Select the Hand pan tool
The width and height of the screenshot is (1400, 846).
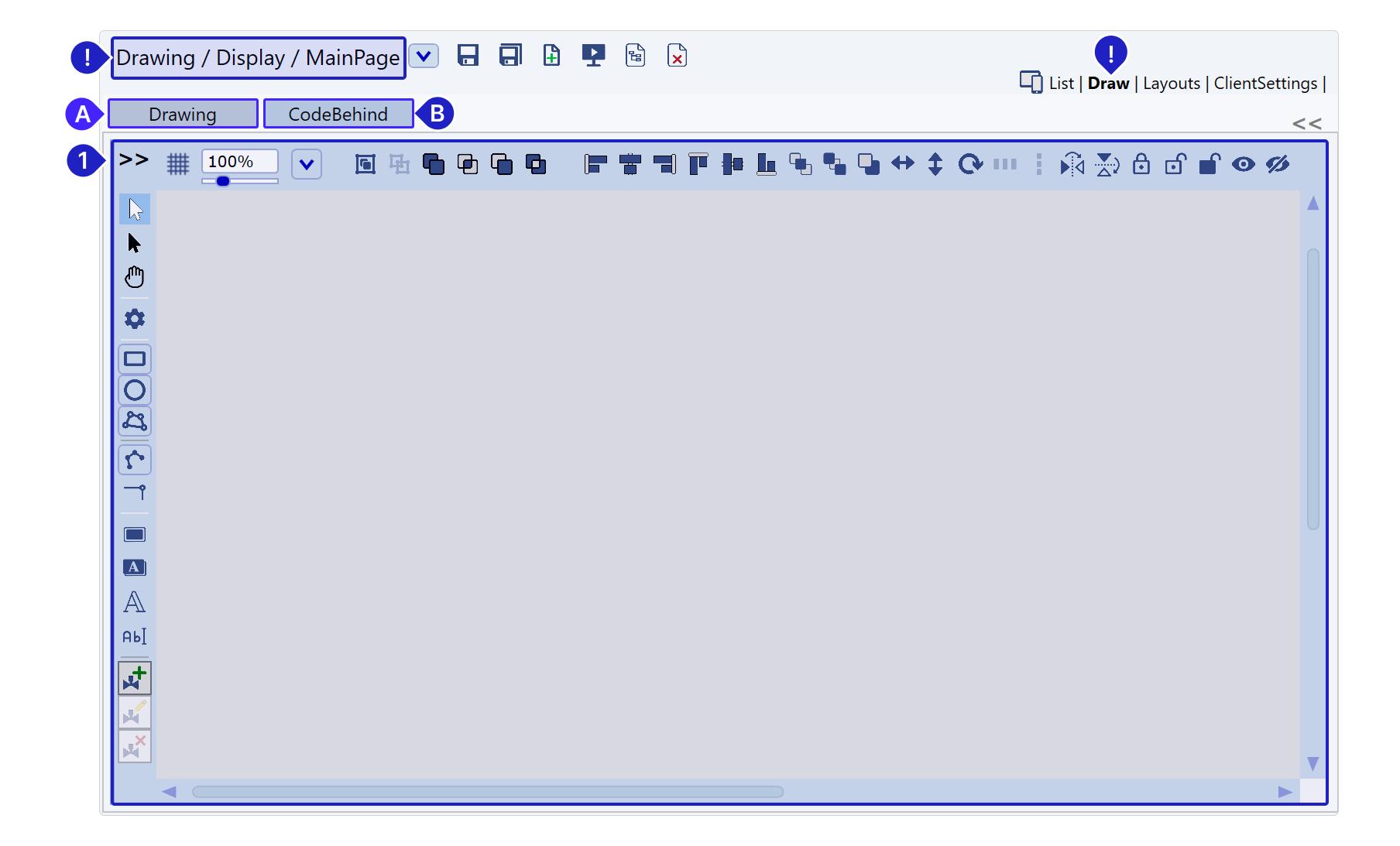[x=135, y=277]
